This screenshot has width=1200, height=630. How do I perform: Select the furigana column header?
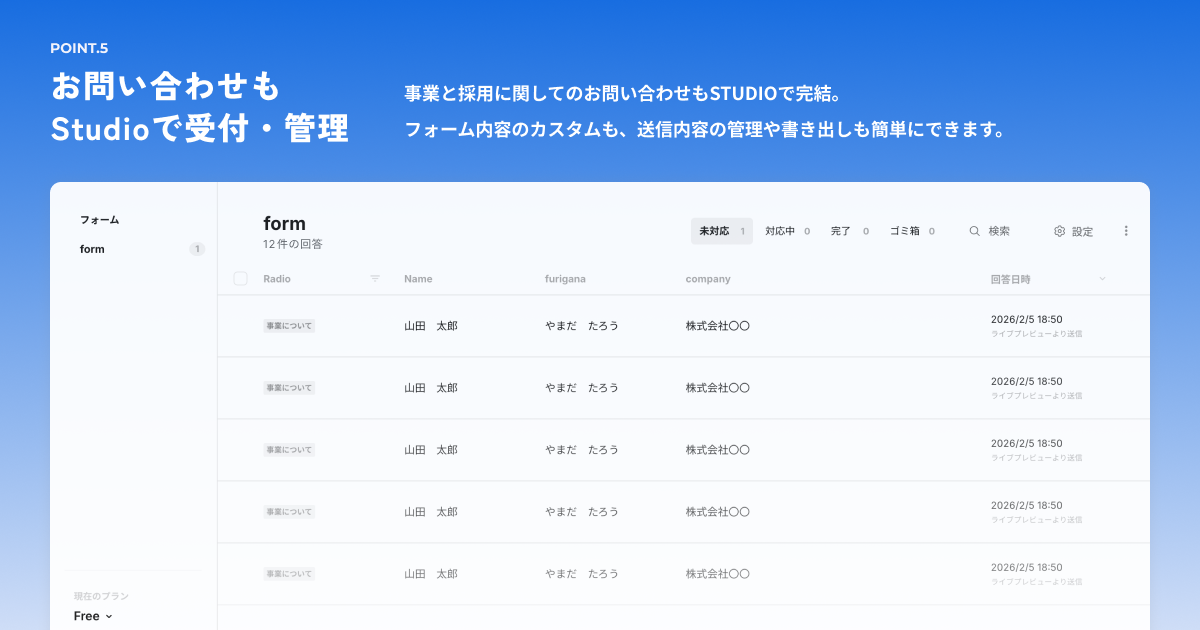tap(565, 279)
